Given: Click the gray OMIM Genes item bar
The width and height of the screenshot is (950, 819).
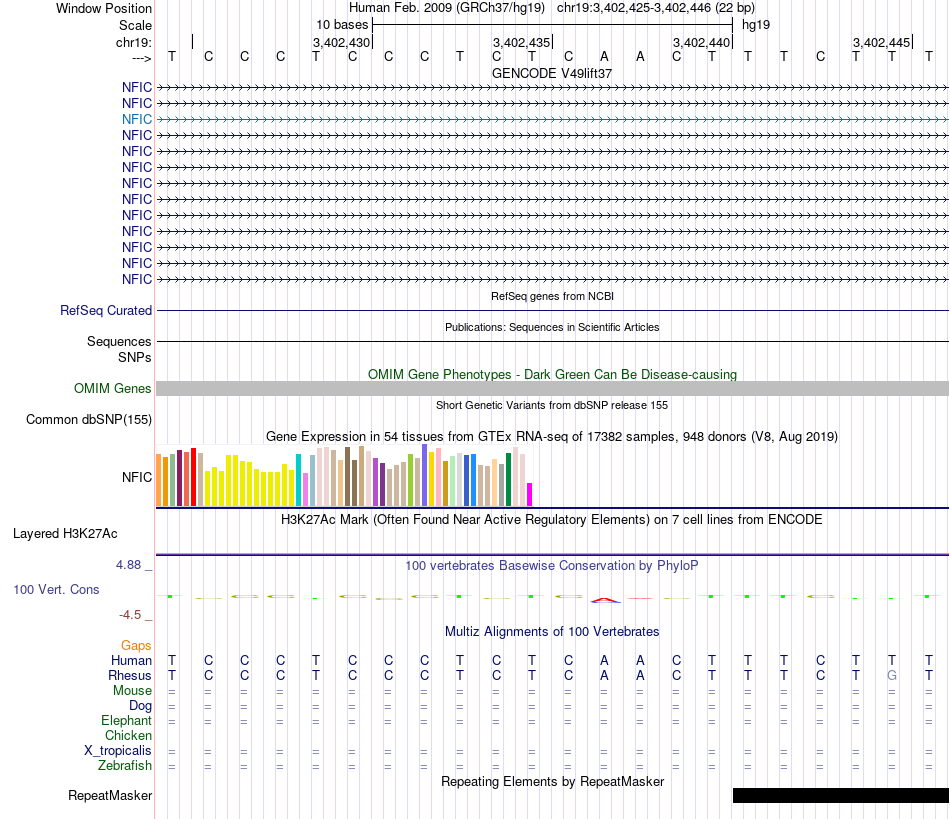Looking at the screenshot, I should 552,388.
